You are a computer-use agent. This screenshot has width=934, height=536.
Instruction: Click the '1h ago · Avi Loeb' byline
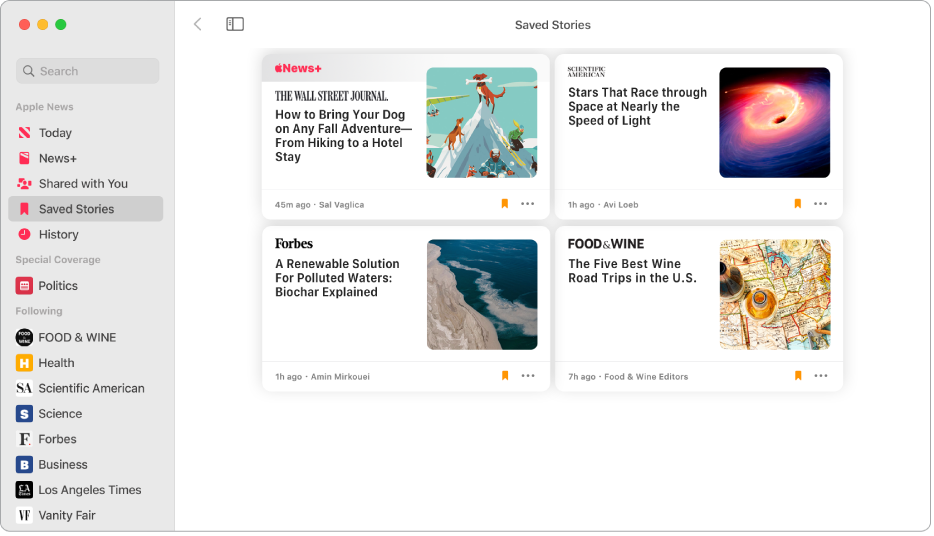point(603,205)
